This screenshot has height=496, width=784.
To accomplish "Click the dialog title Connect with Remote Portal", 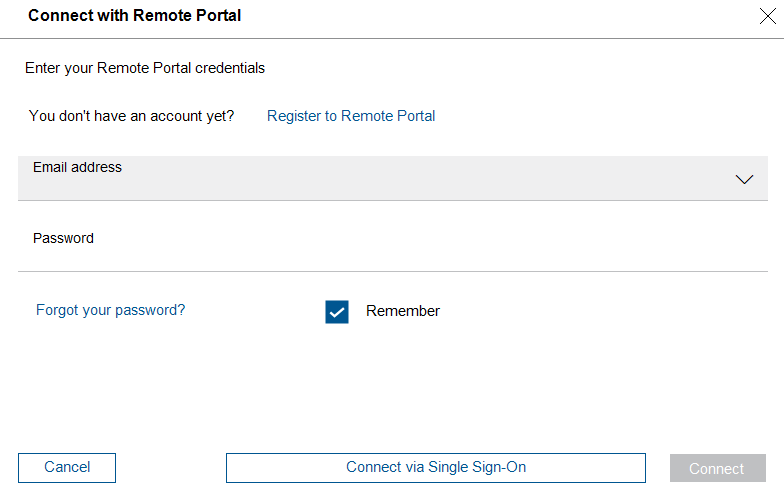I will (x=134, y=16).
